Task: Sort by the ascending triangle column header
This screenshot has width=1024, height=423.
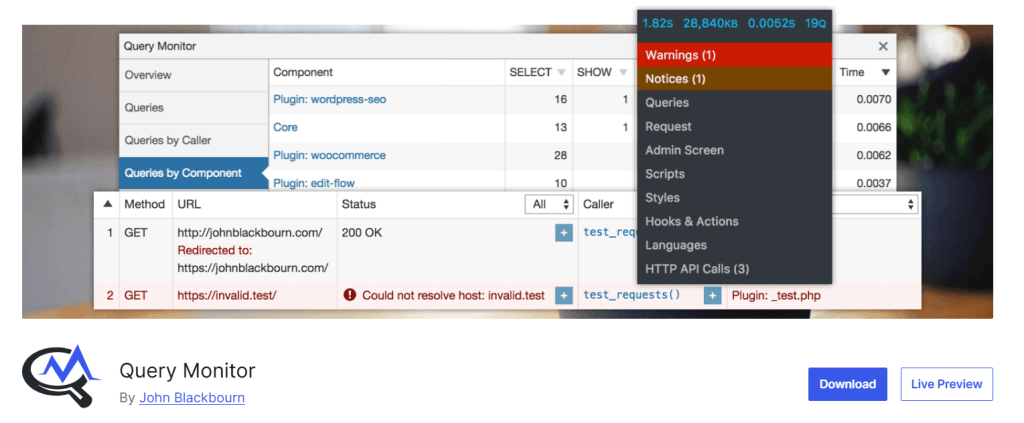Action: point(107,204)
